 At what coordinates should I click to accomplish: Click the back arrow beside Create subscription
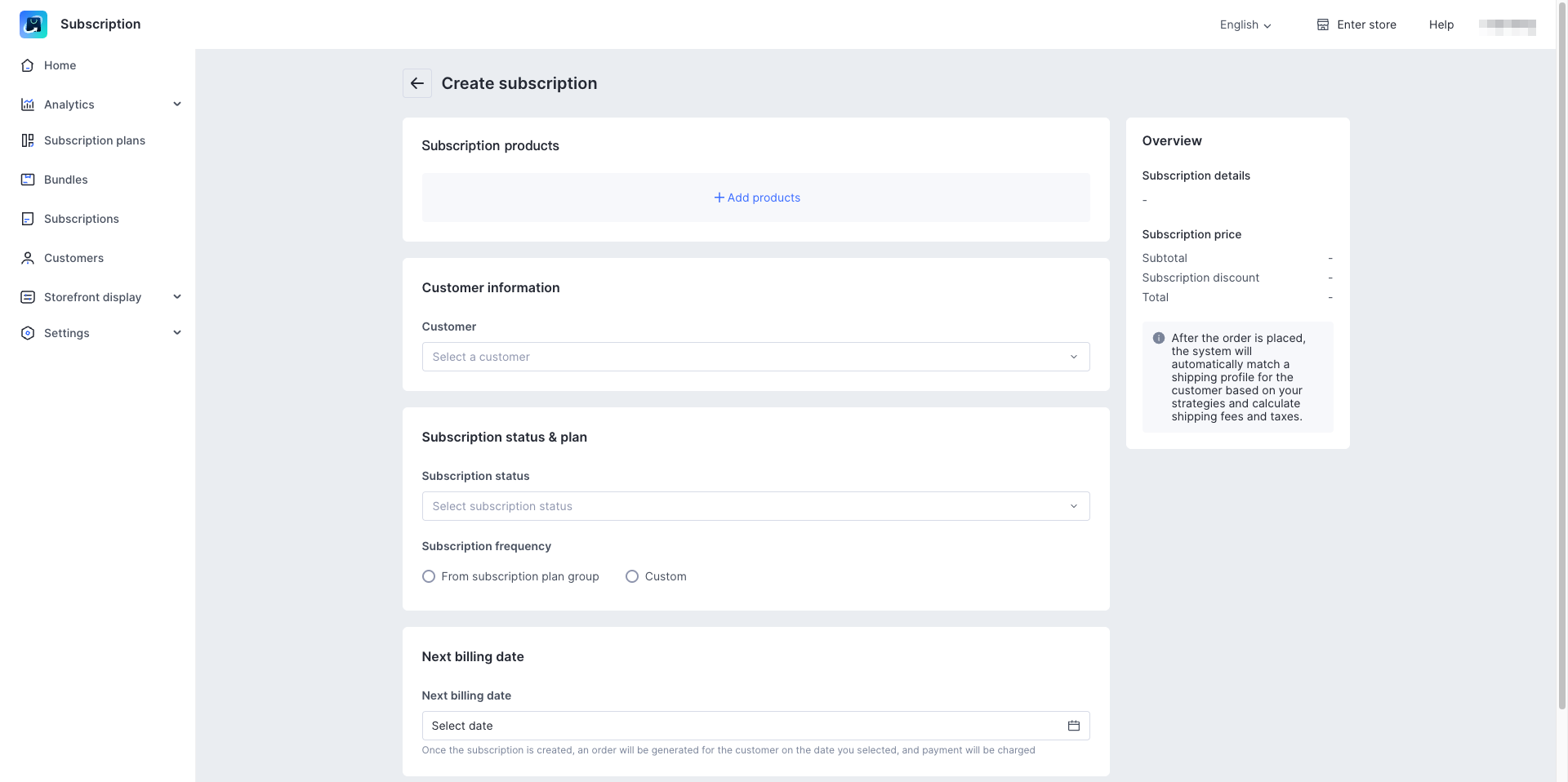[416, 83]
